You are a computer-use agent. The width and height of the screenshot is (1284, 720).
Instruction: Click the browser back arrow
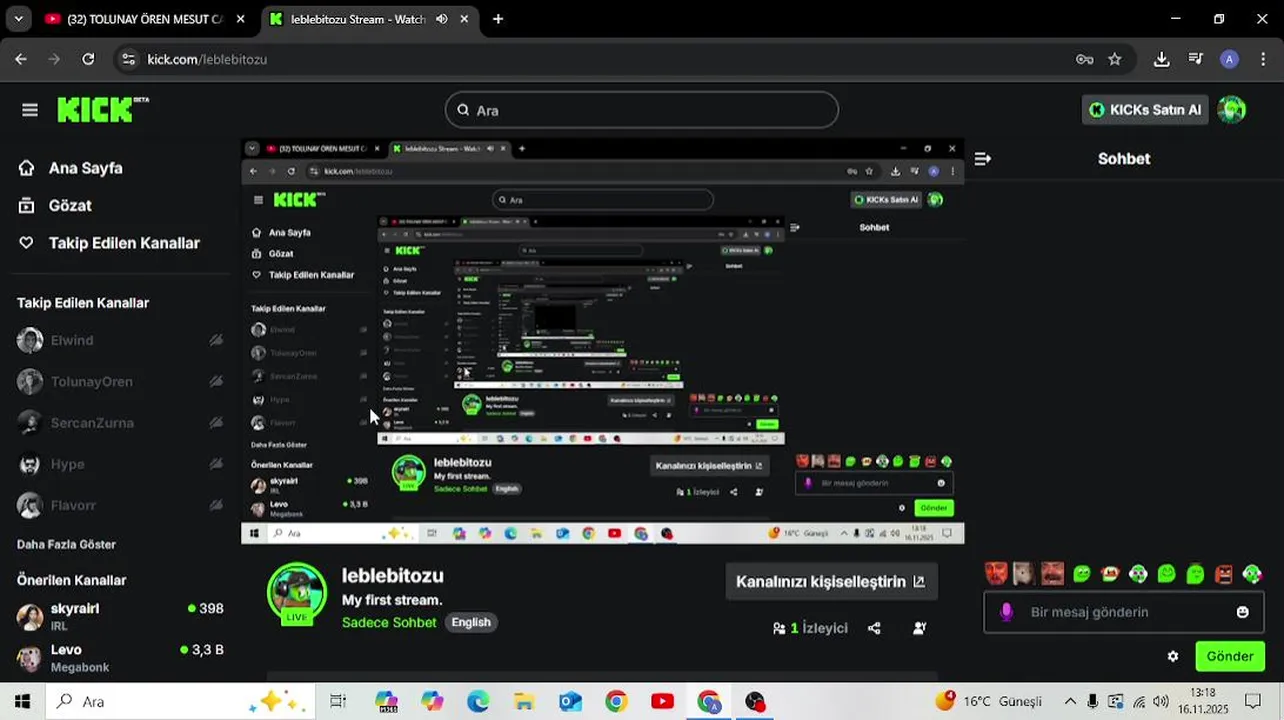21,59
